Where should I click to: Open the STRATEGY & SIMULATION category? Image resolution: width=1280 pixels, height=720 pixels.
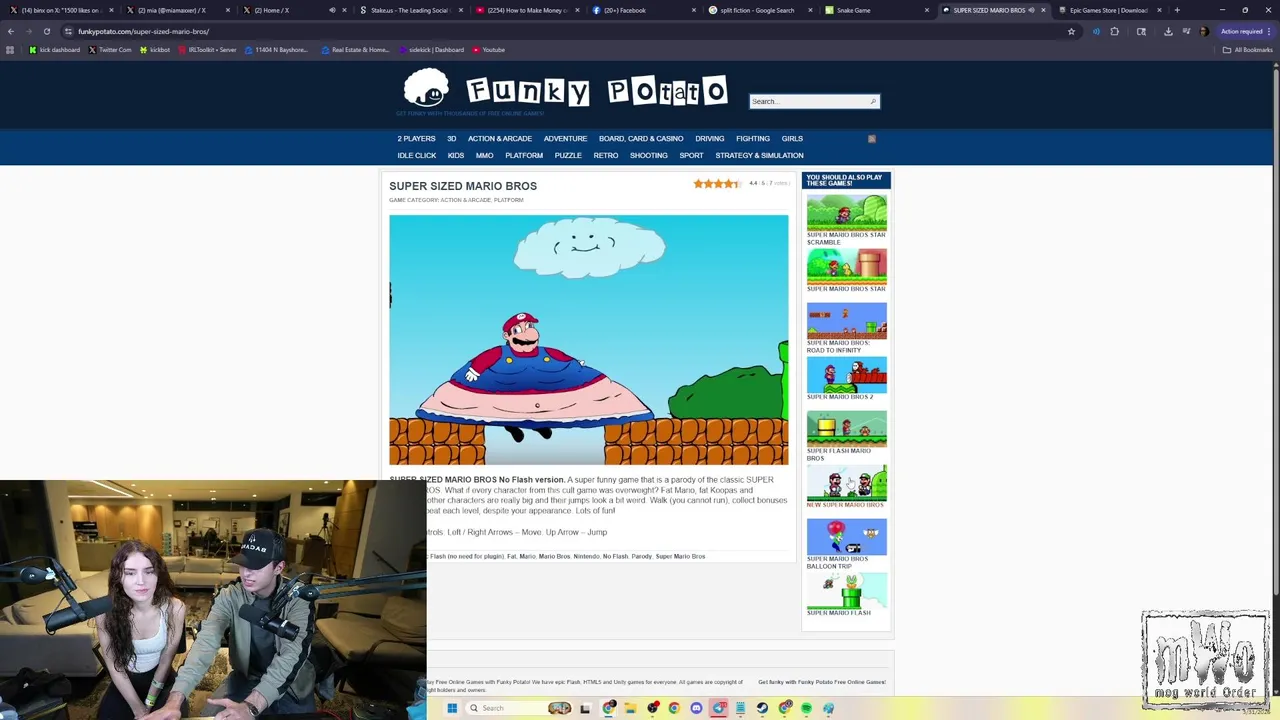759,155
